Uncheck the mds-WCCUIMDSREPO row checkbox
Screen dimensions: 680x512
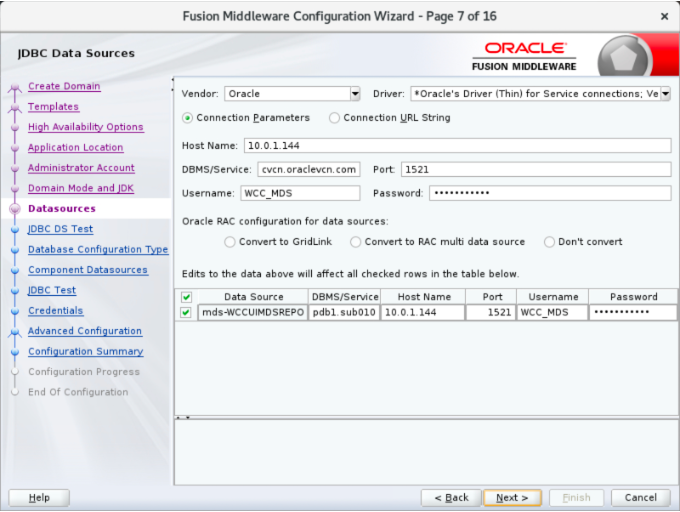[186, 313]
